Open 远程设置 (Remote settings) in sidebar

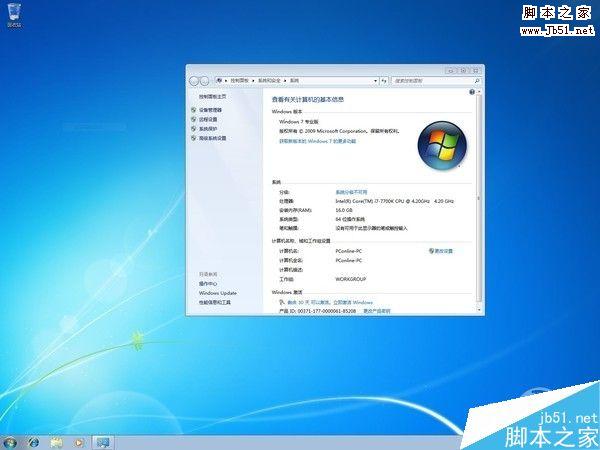coord(208,119)
